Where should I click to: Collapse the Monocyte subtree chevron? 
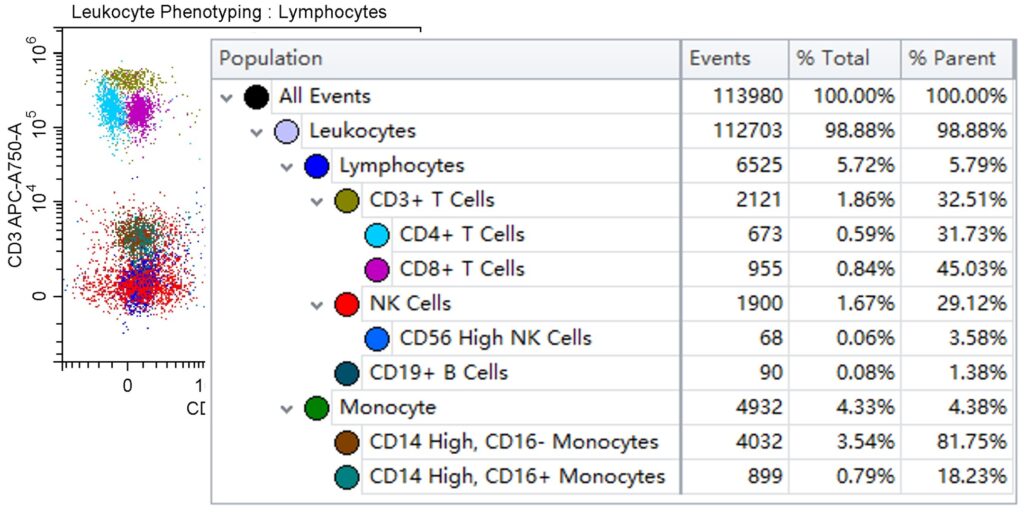pos(288,409)
